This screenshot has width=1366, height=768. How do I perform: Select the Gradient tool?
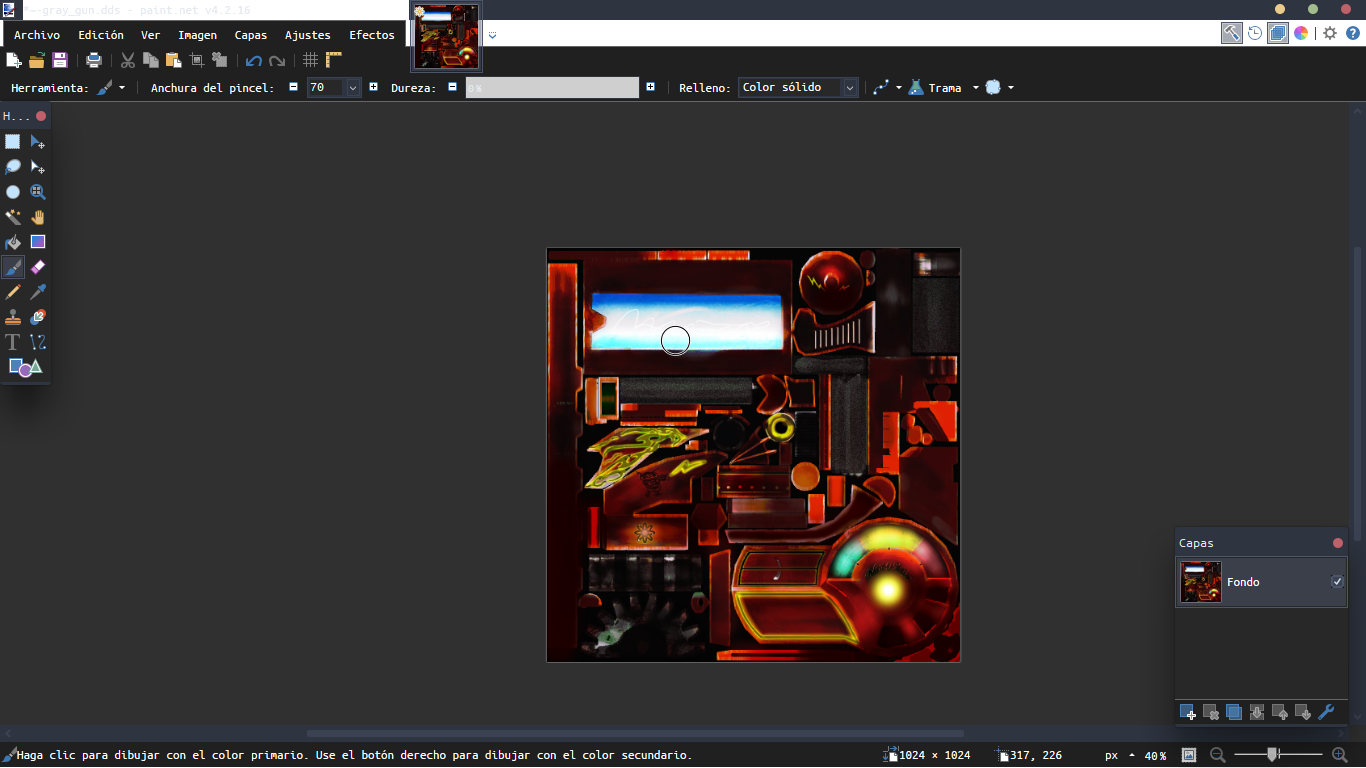(x=38, y=242)
